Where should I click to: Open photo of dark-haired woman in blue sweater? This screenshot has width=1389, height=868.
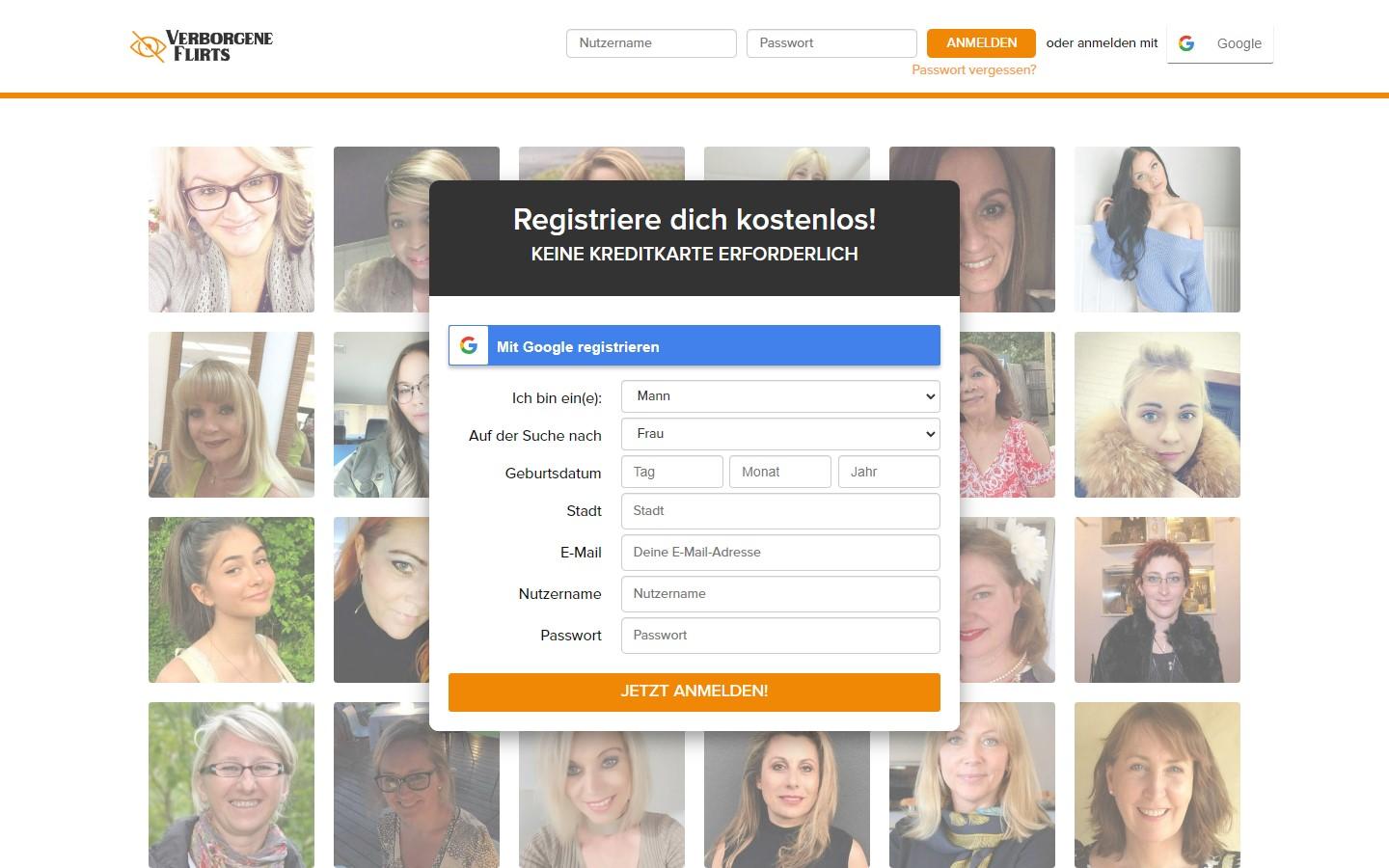1157,230
